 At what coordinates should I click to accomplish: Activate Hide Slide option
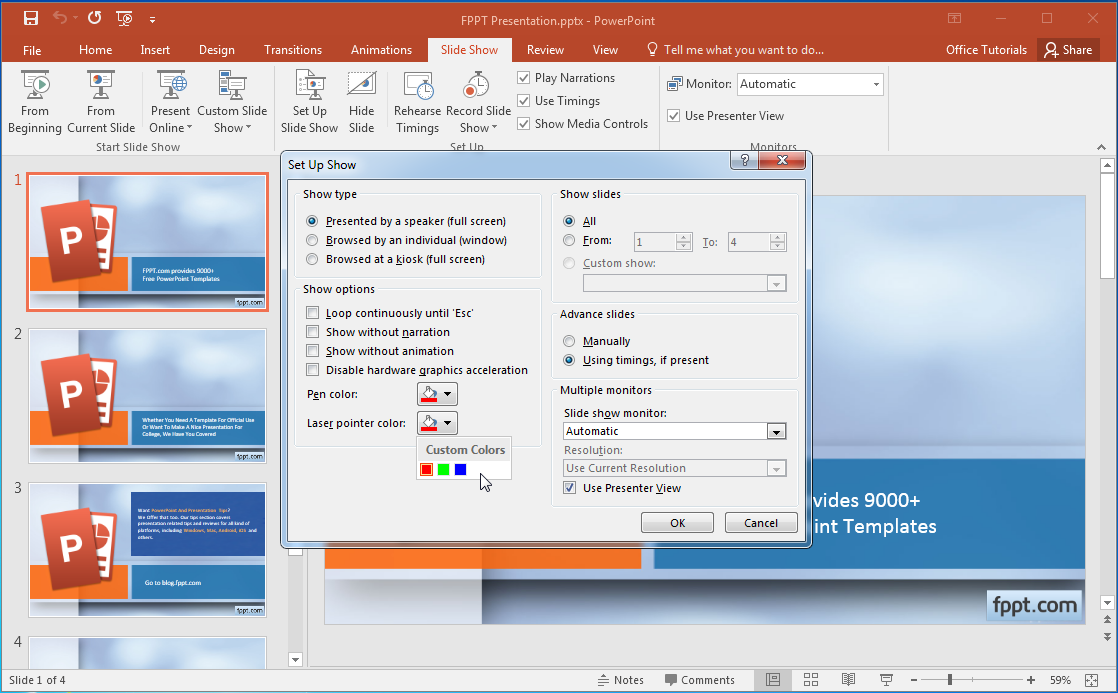[361, 100]
